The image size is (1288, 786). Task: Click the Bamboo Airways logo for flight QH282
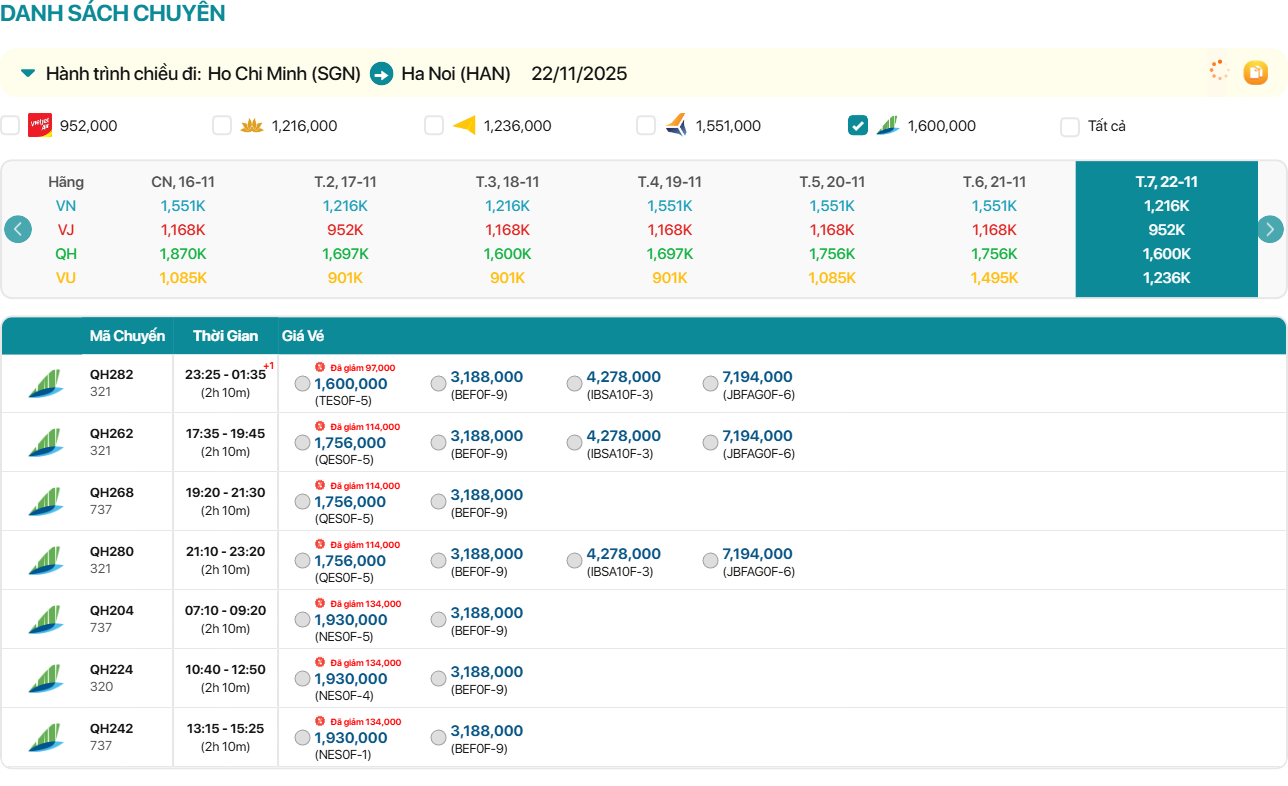(45, 384)
